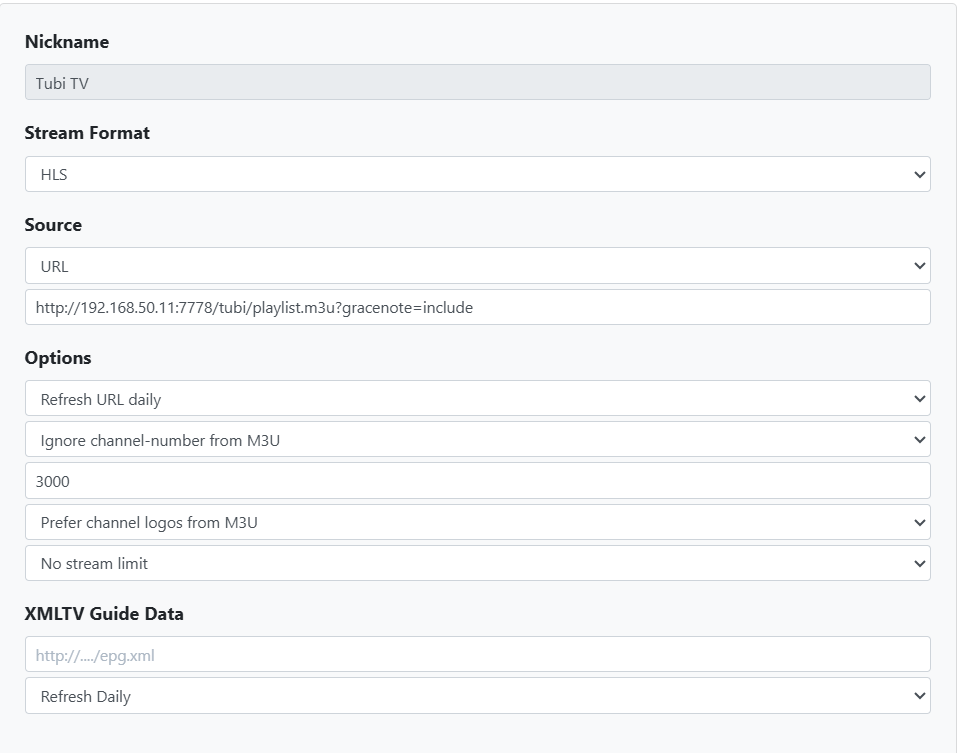Click the starting channel number field showing 3000
The width and height of the screenshot is (958, 753).
pos(477,481)
